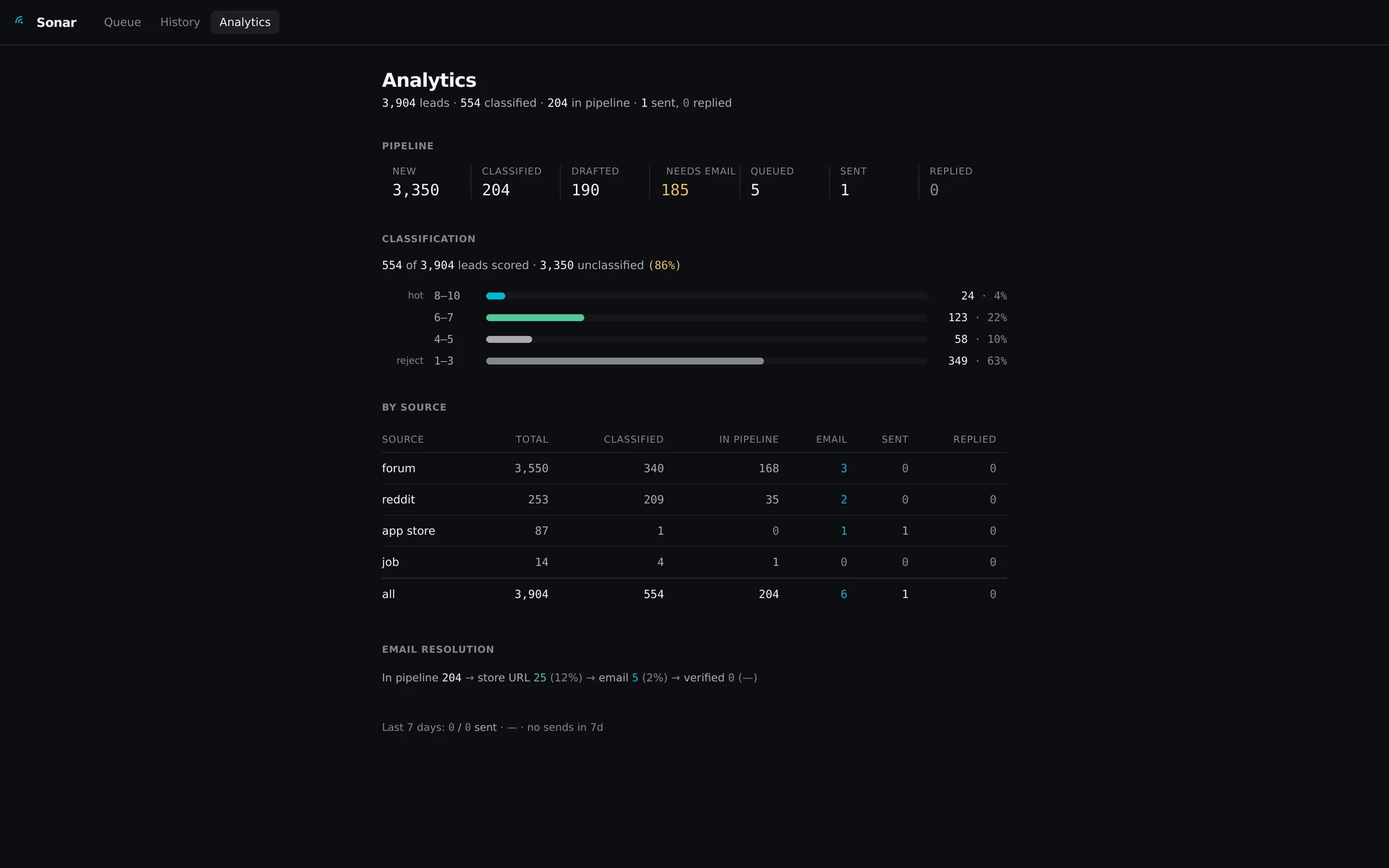Click the app store row label

pos(409,531)
